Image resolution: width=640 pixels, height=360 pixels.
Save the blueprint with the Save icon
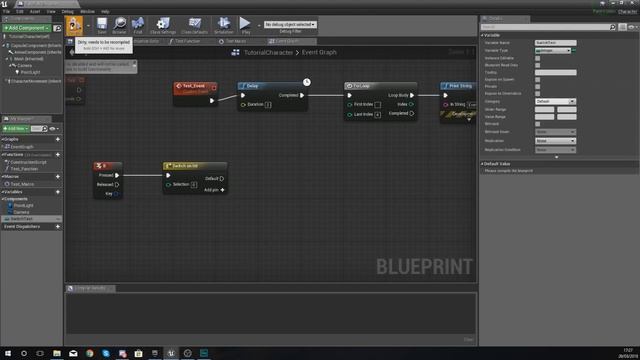tap(102, 25)
